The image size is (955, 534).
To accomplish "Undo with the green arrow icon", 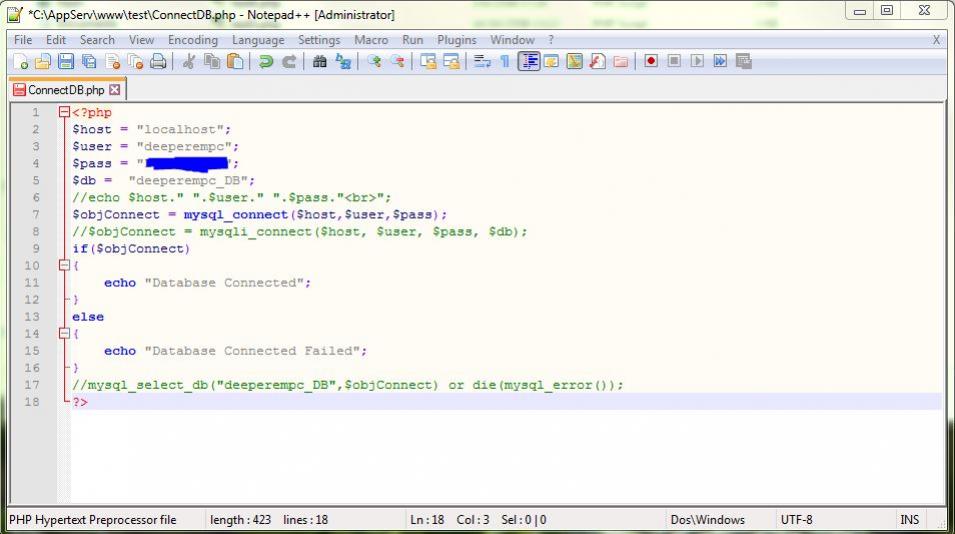I will [x=266, y=61].
